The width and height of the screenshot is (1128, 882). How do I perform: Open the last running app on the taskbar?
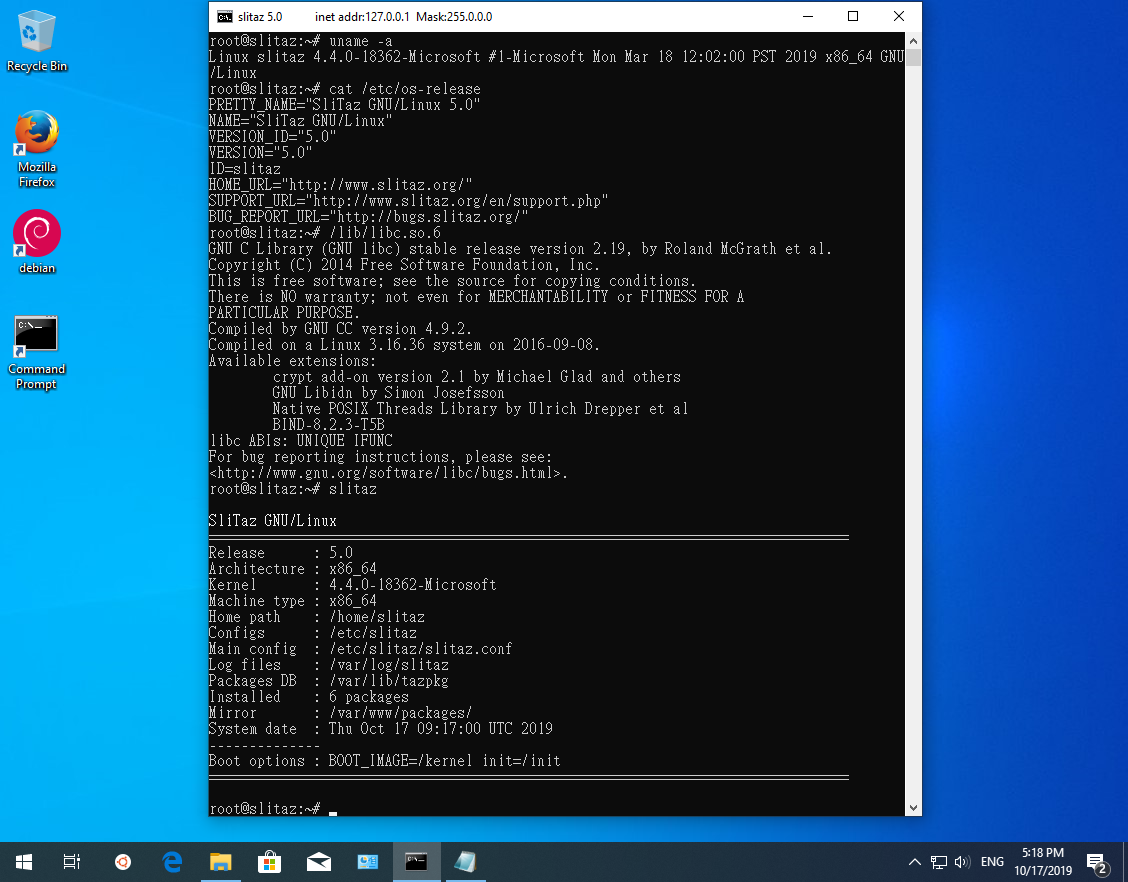coord(465,862)
